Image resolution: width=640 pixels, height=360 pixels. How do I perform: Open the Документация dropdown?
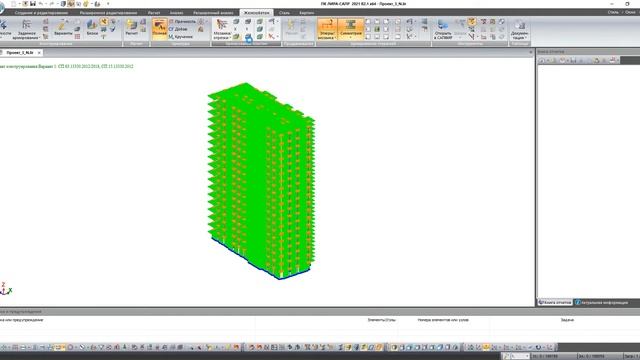tap(519, 29)
